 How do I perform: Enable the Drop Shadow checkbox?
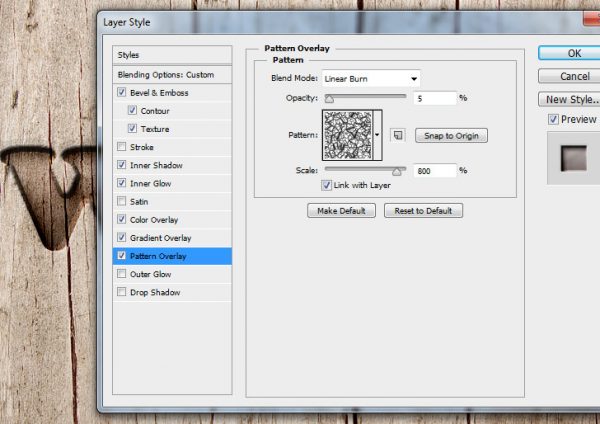122,292
